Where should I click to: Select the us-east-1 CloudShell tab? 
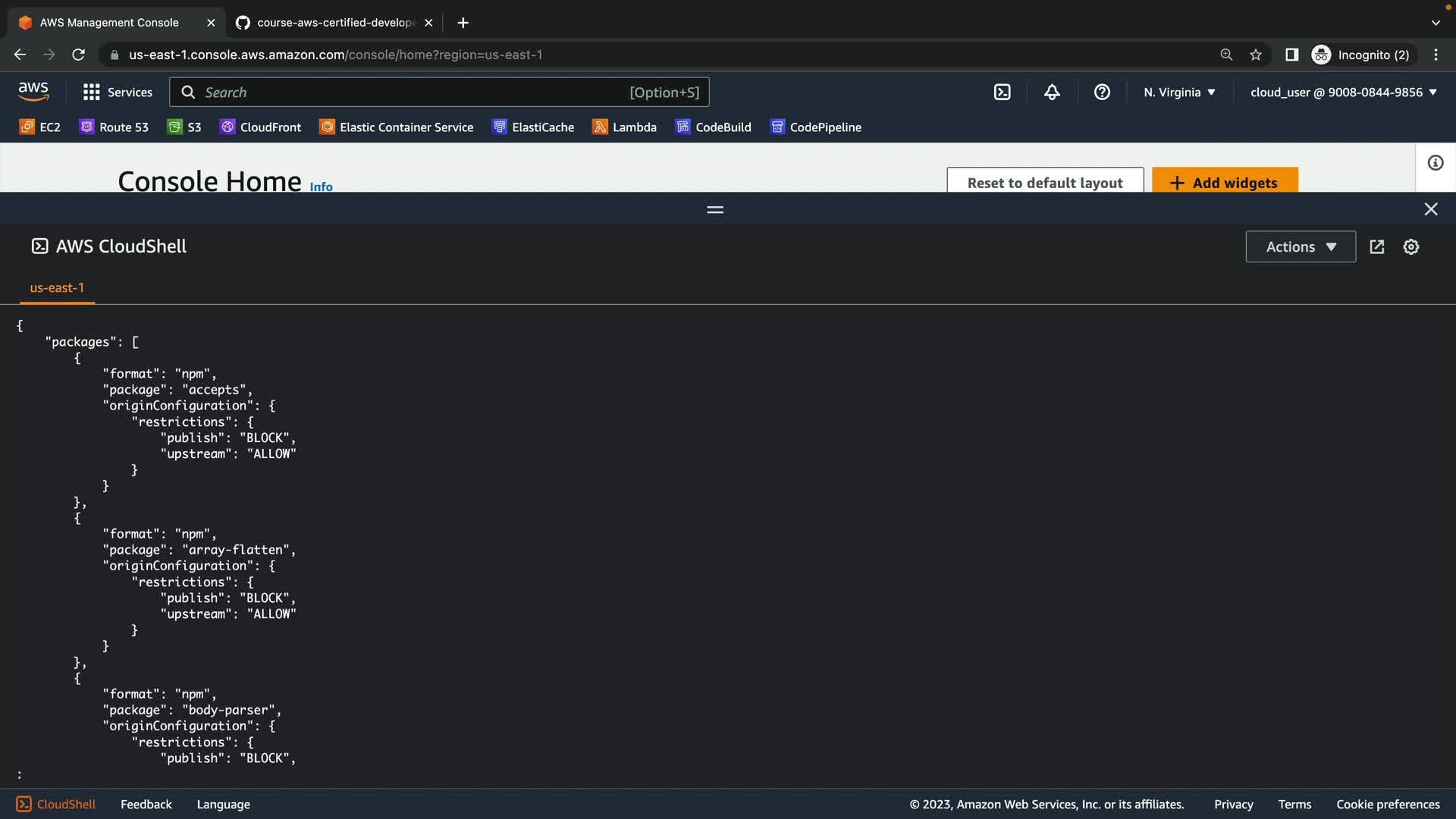57,288
